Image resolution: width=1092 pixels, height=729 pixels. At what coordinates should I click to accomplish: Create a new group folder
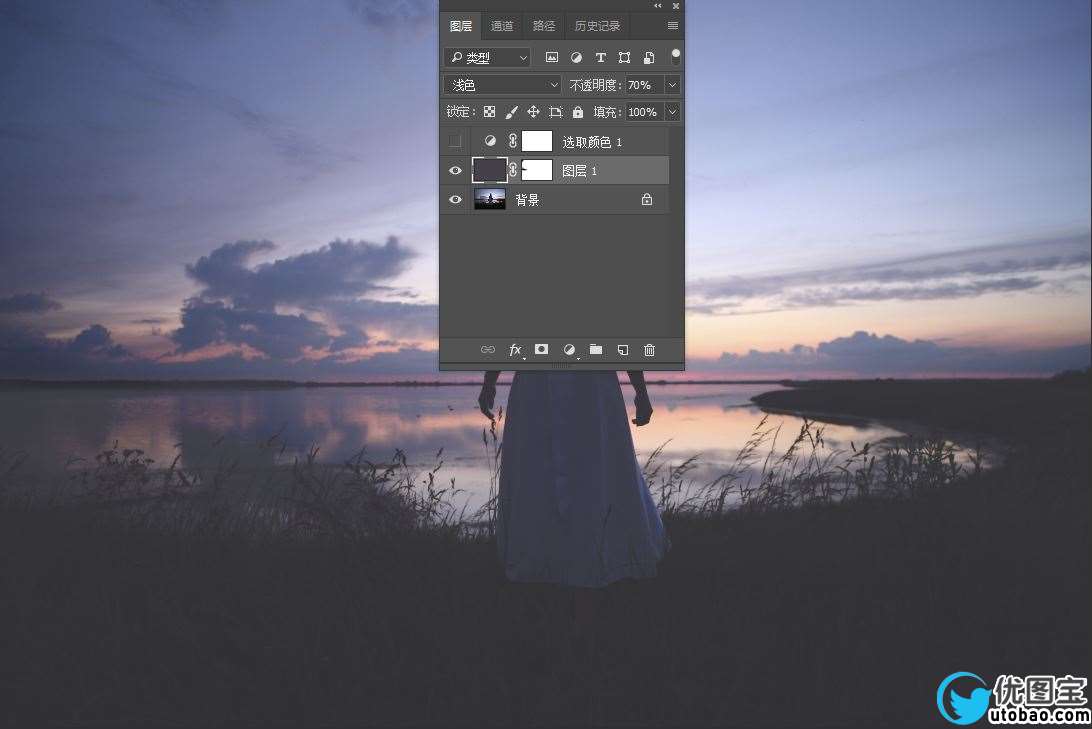[595, 350]
